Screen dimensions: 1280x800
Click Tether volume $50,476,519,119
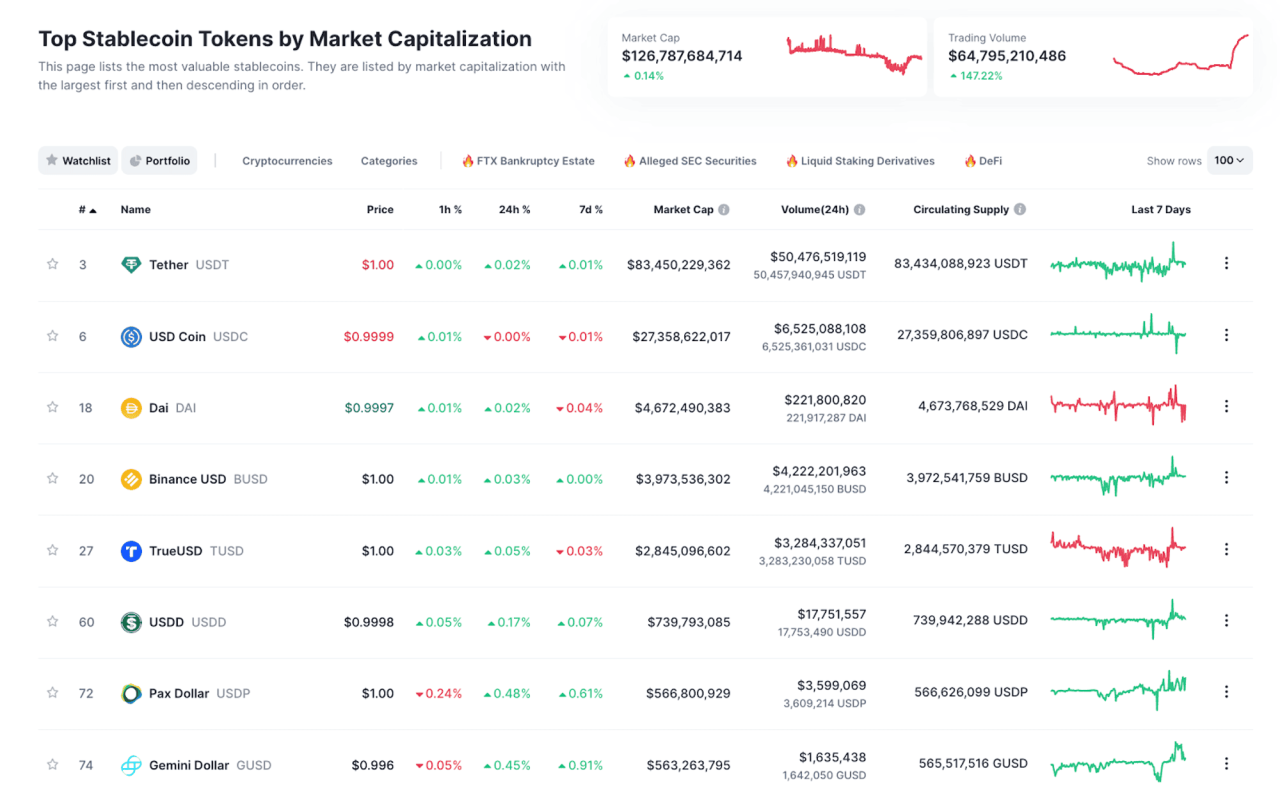click(819, 257)
